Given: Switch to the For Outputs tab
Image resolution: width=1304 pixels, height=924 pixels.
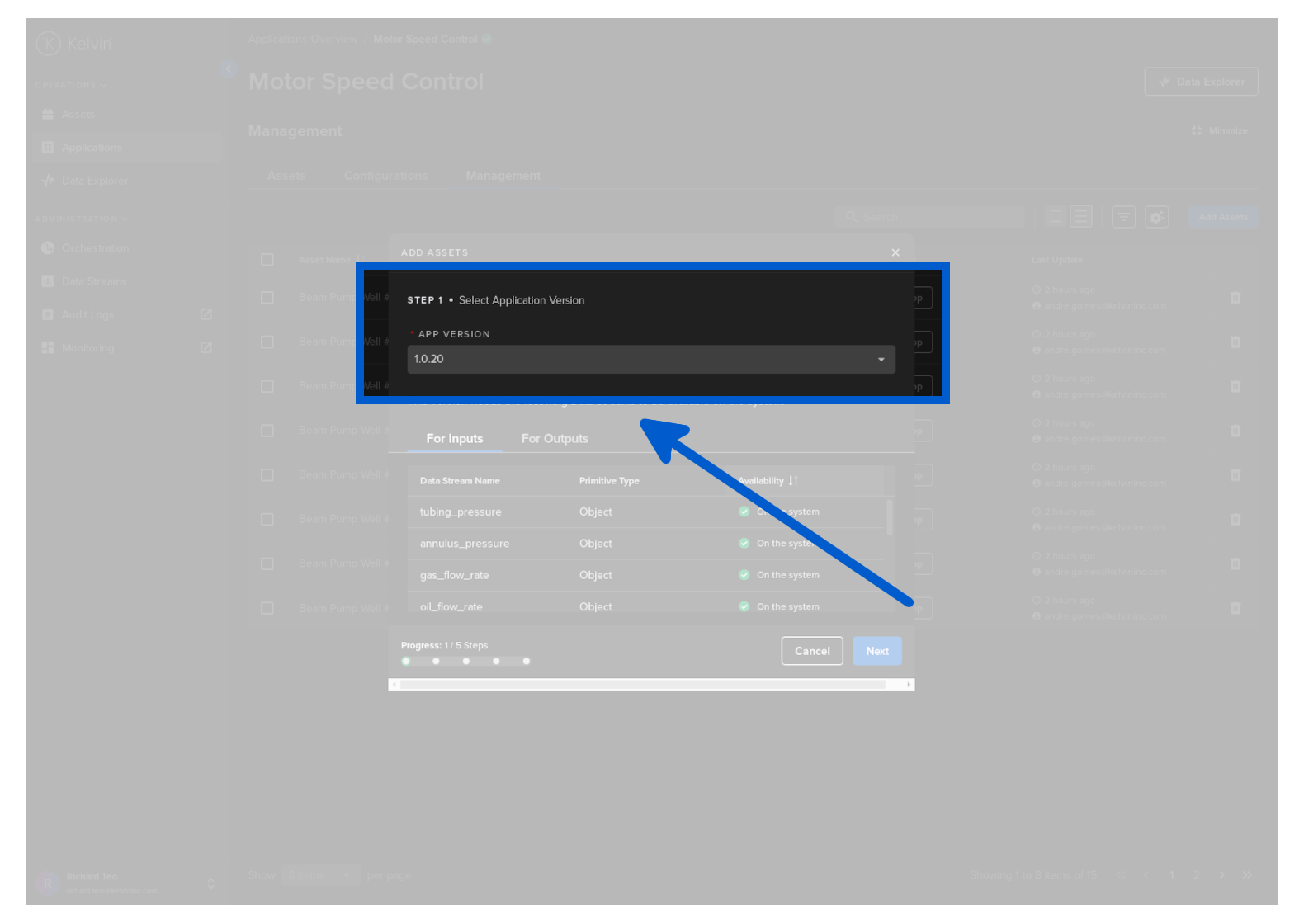Looking at the screenshot, I should [555, 439].
